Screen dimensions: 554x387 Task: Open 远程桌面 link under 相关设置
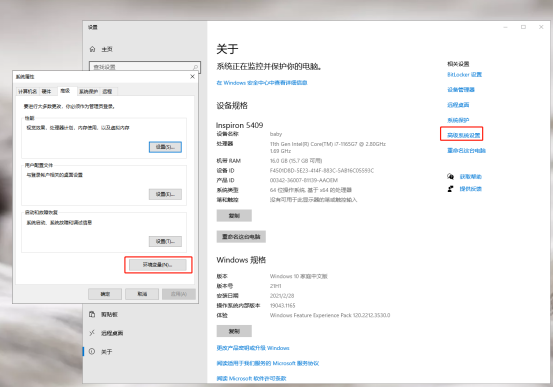pyautogui.click(x=458, y=105)
